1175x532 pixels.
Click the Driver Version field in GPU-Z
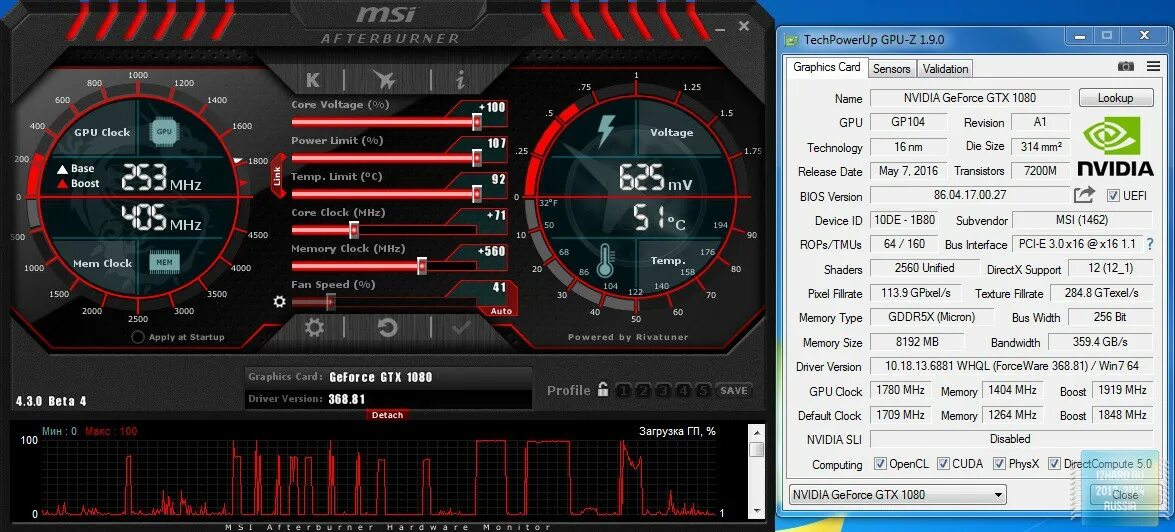[x=1011, y=366]
